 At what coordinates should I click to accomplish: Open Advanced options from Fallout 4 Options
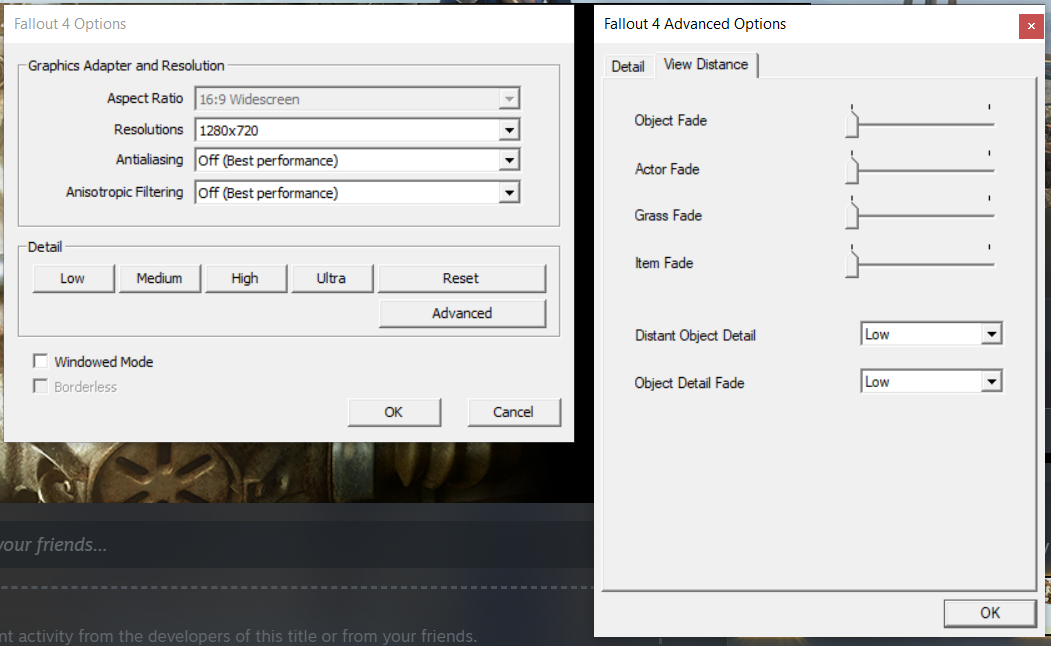[x=462, y=313]
